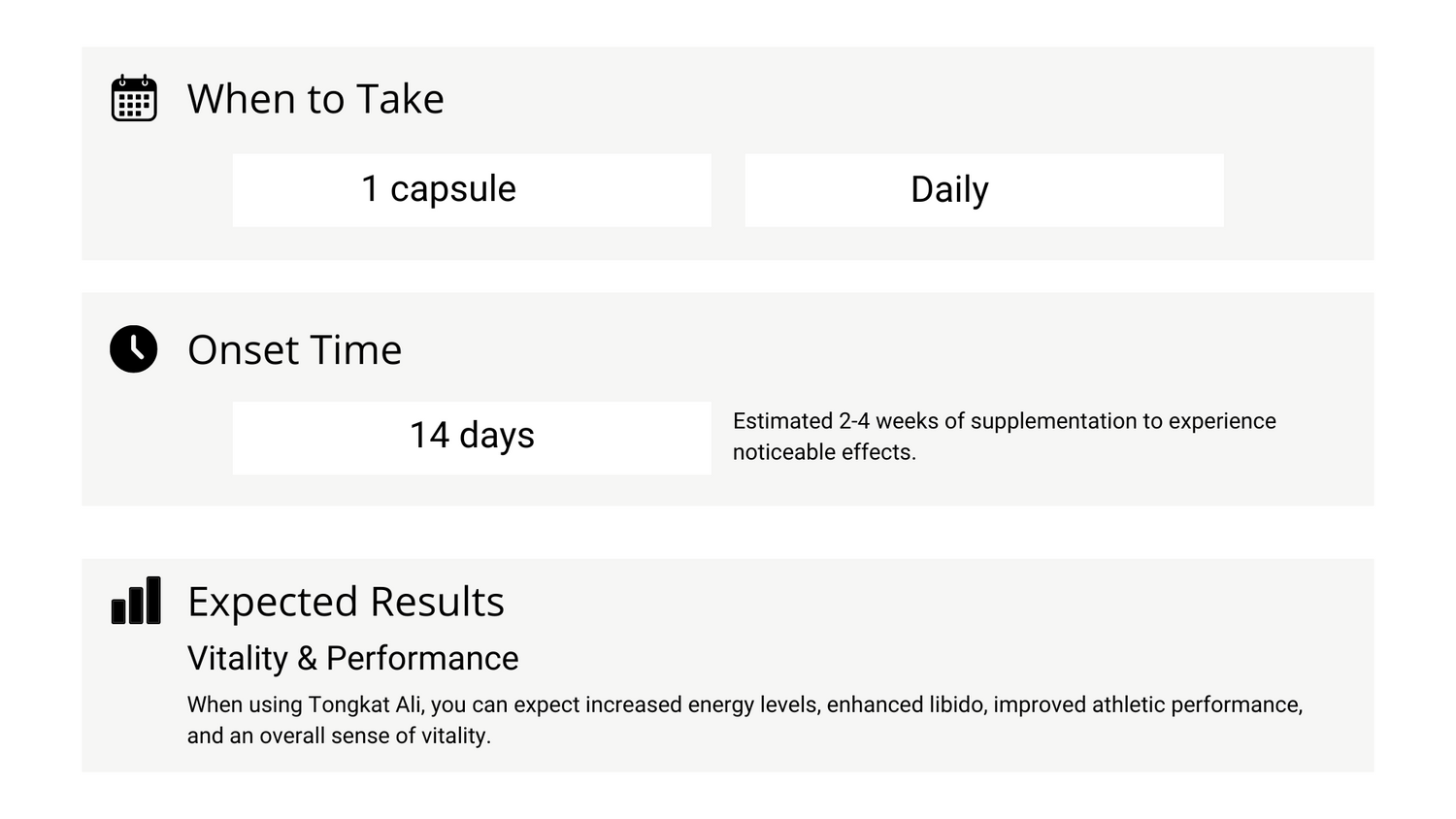
Task: Click the calendar icon
Action: [x=134, y=98]
